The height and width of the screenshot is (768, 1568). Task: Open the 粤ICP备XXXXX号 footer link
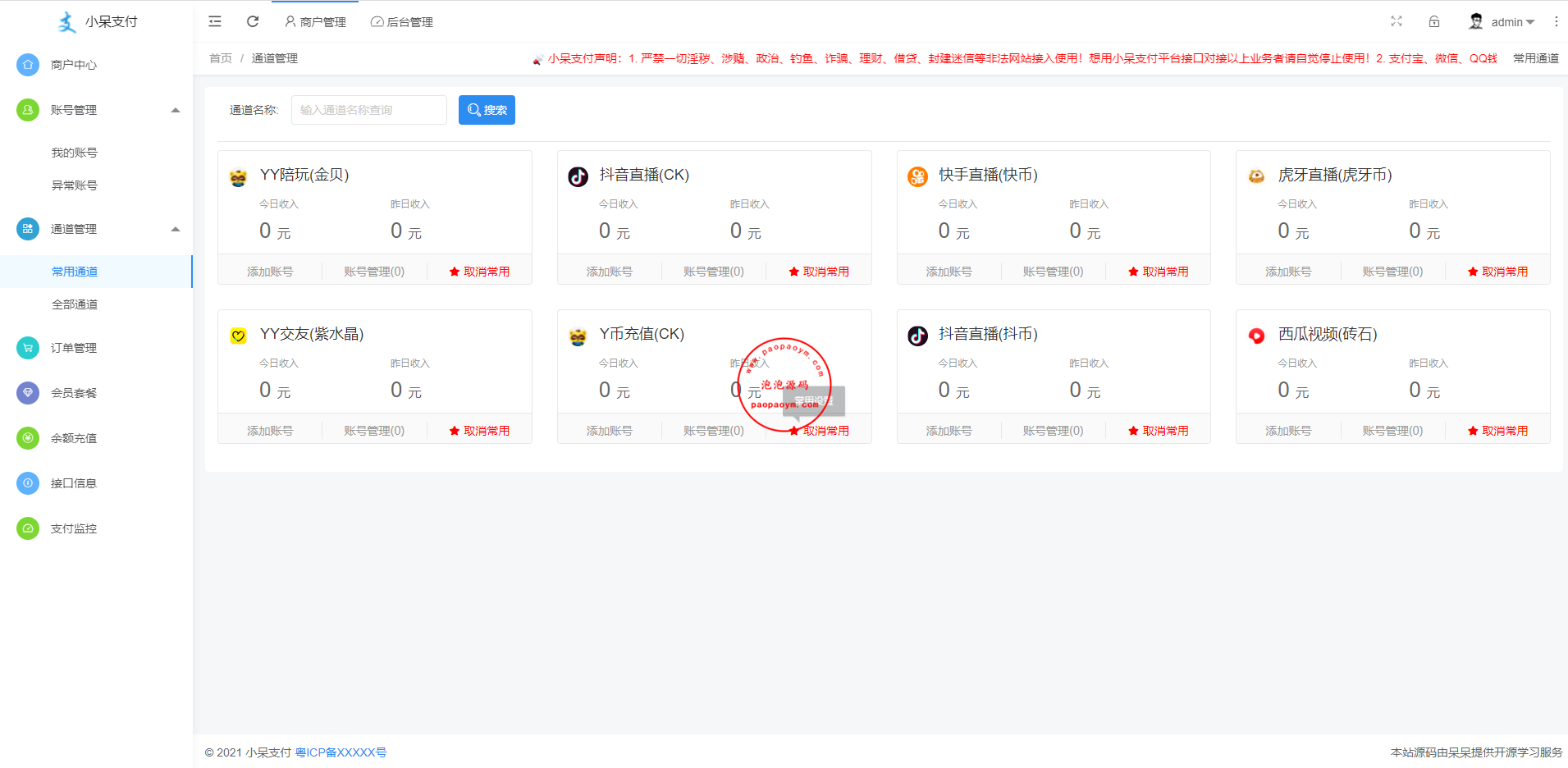tap(341, 752)
